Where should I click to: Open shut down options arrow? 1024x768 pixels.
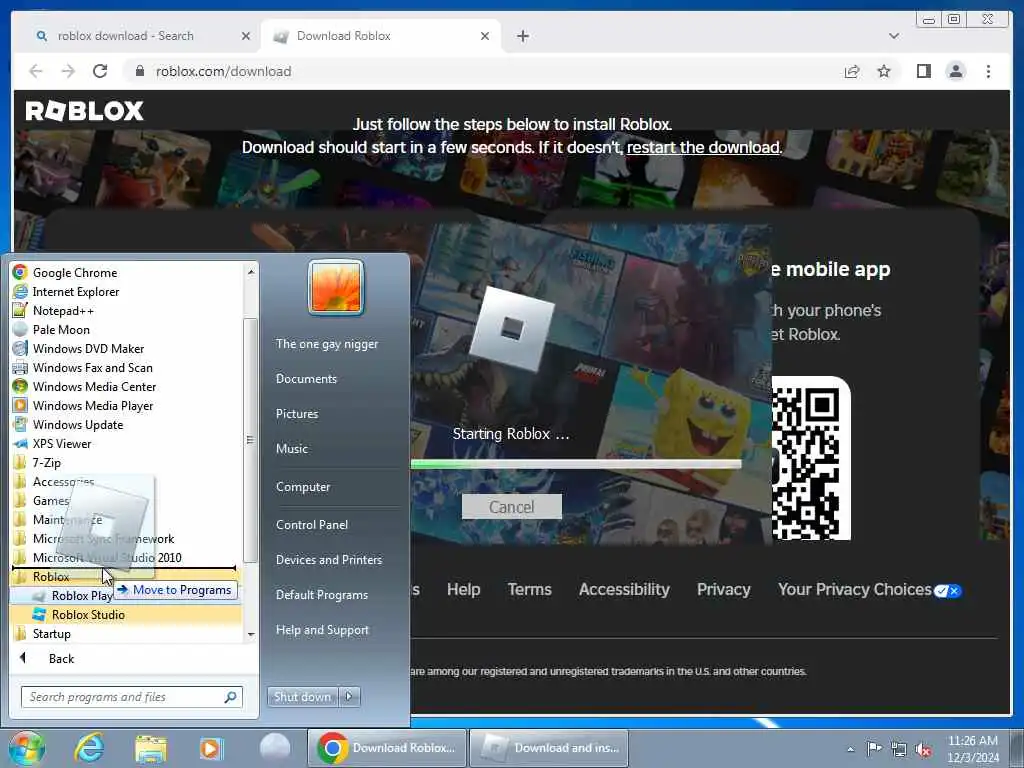(x=349, y=696)
